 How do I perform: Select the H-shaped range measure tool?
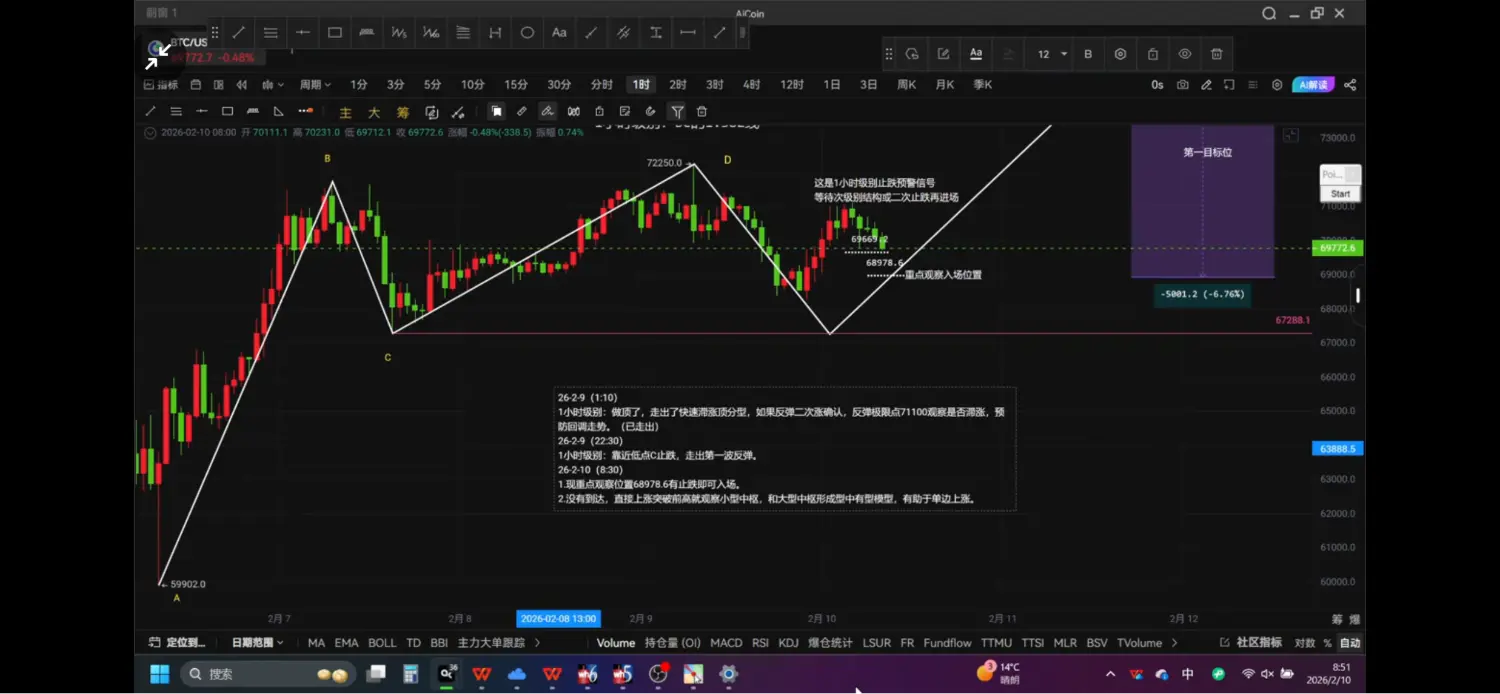(x=495, y=33)
